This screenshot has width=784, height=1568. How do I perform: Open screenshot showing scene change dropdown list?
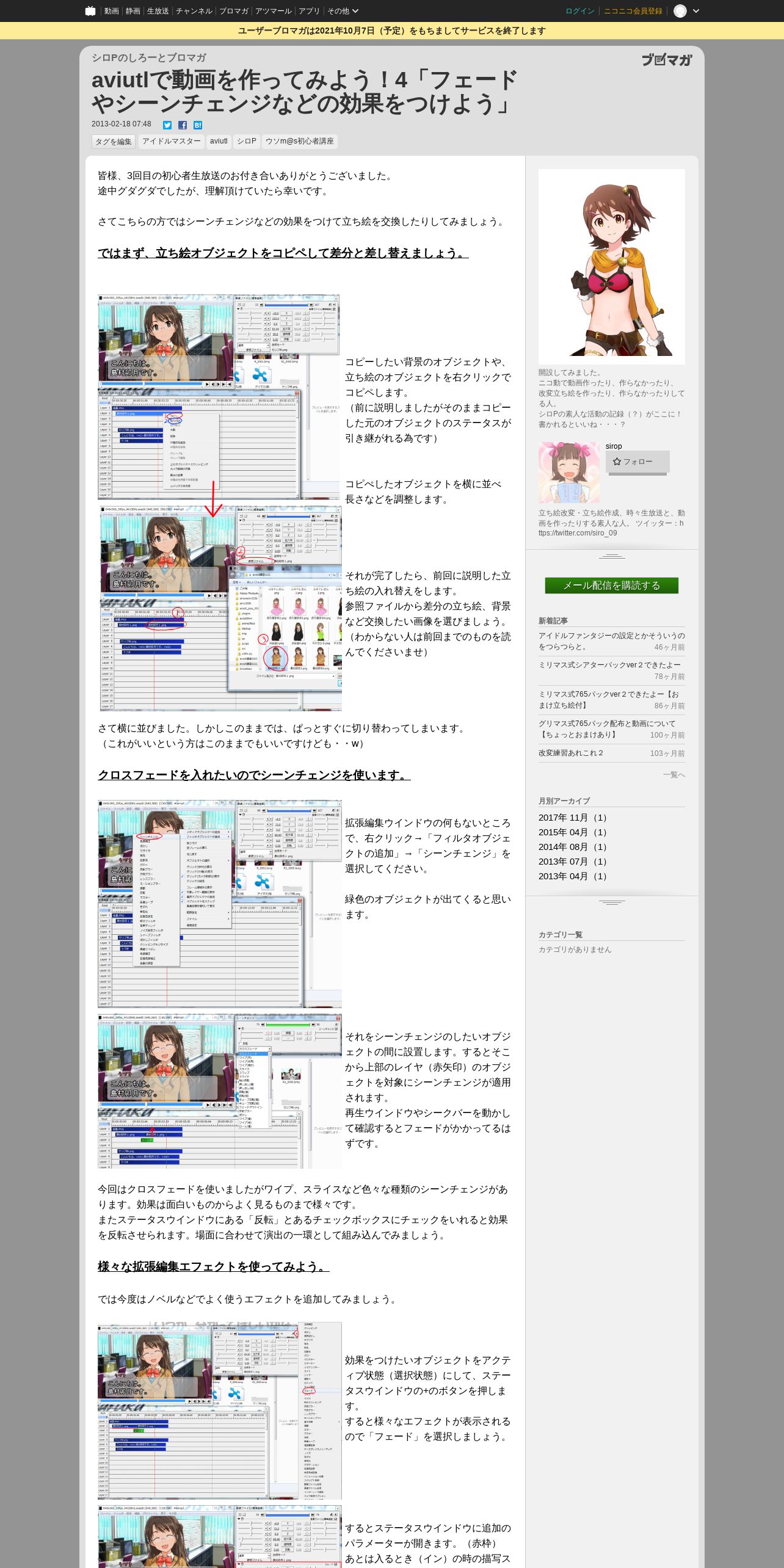[x=220, y=1092]
